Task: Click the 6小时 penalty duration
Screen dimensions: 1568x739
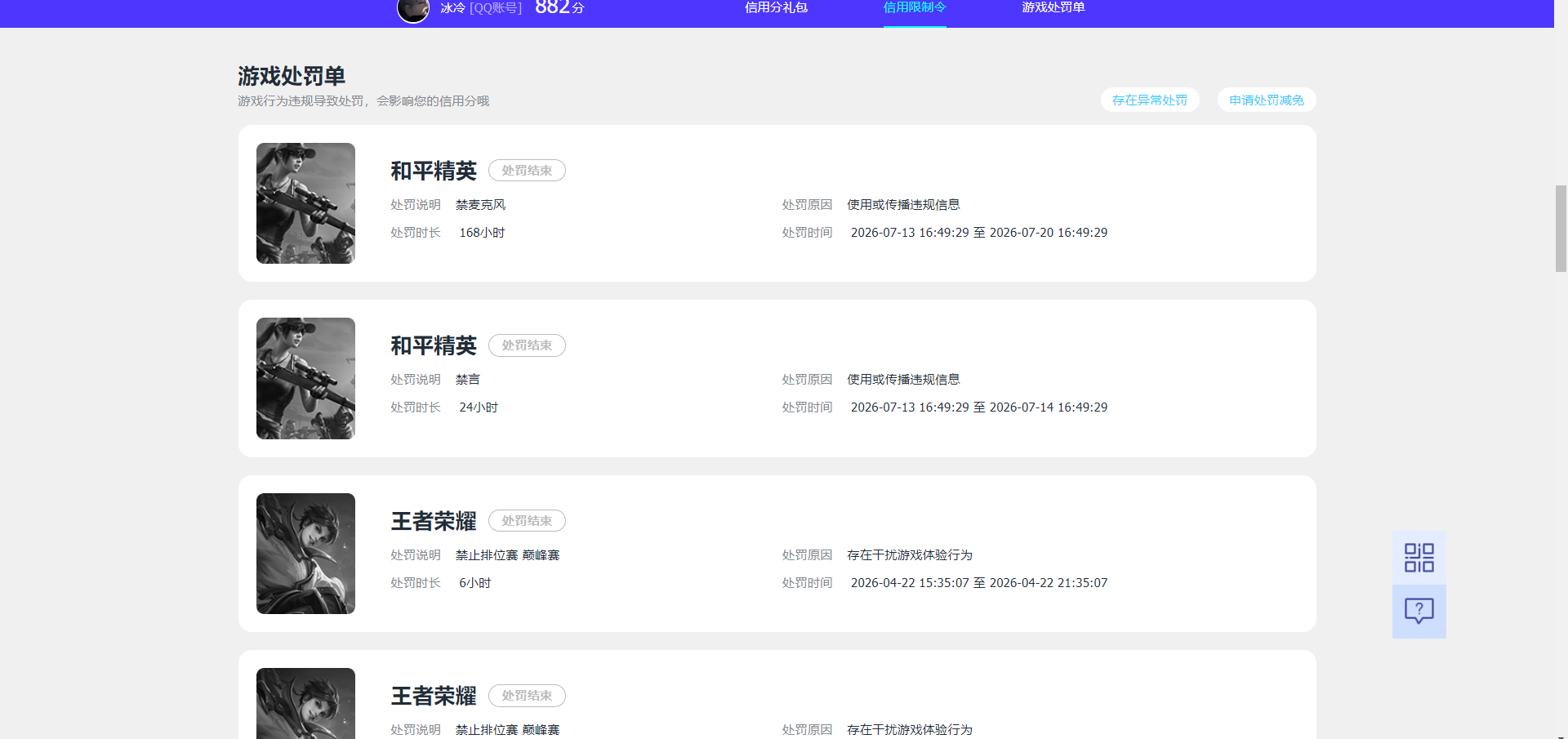Action: [475, 583]
